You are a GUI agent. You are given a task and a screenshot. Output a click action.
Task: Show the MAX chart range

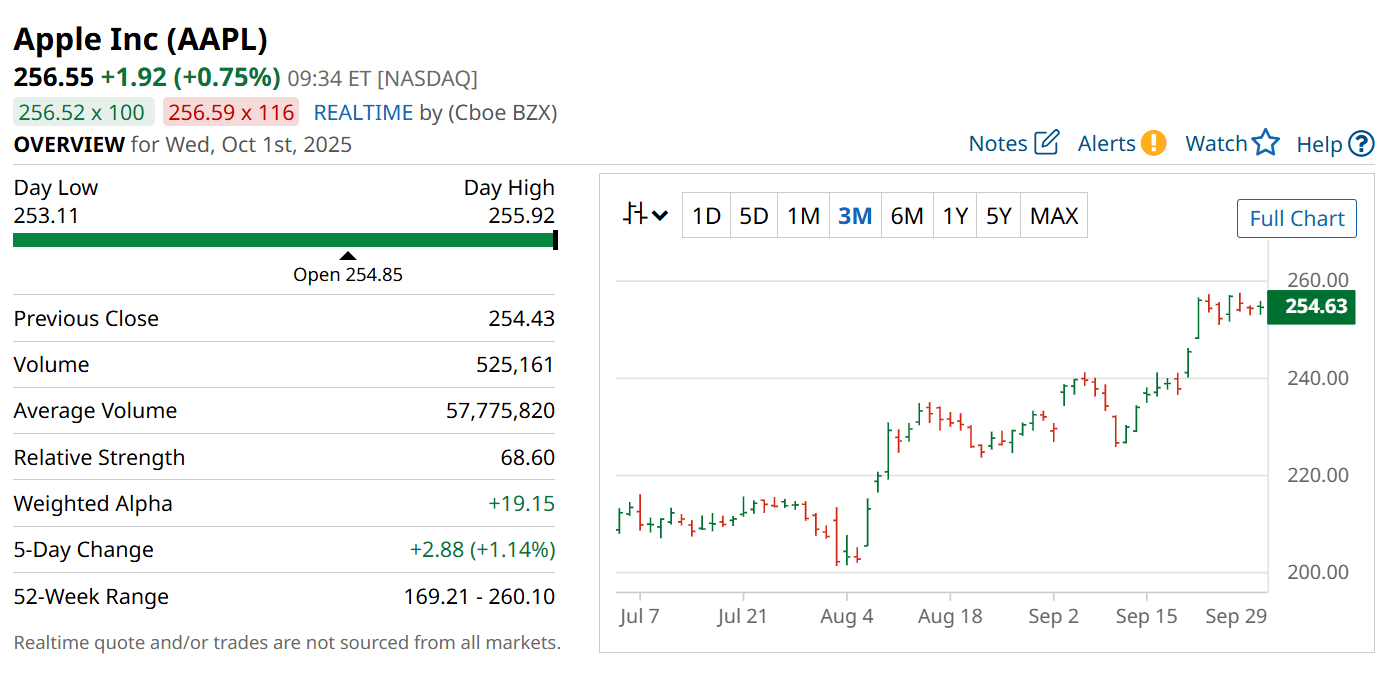pos(1054,216)
